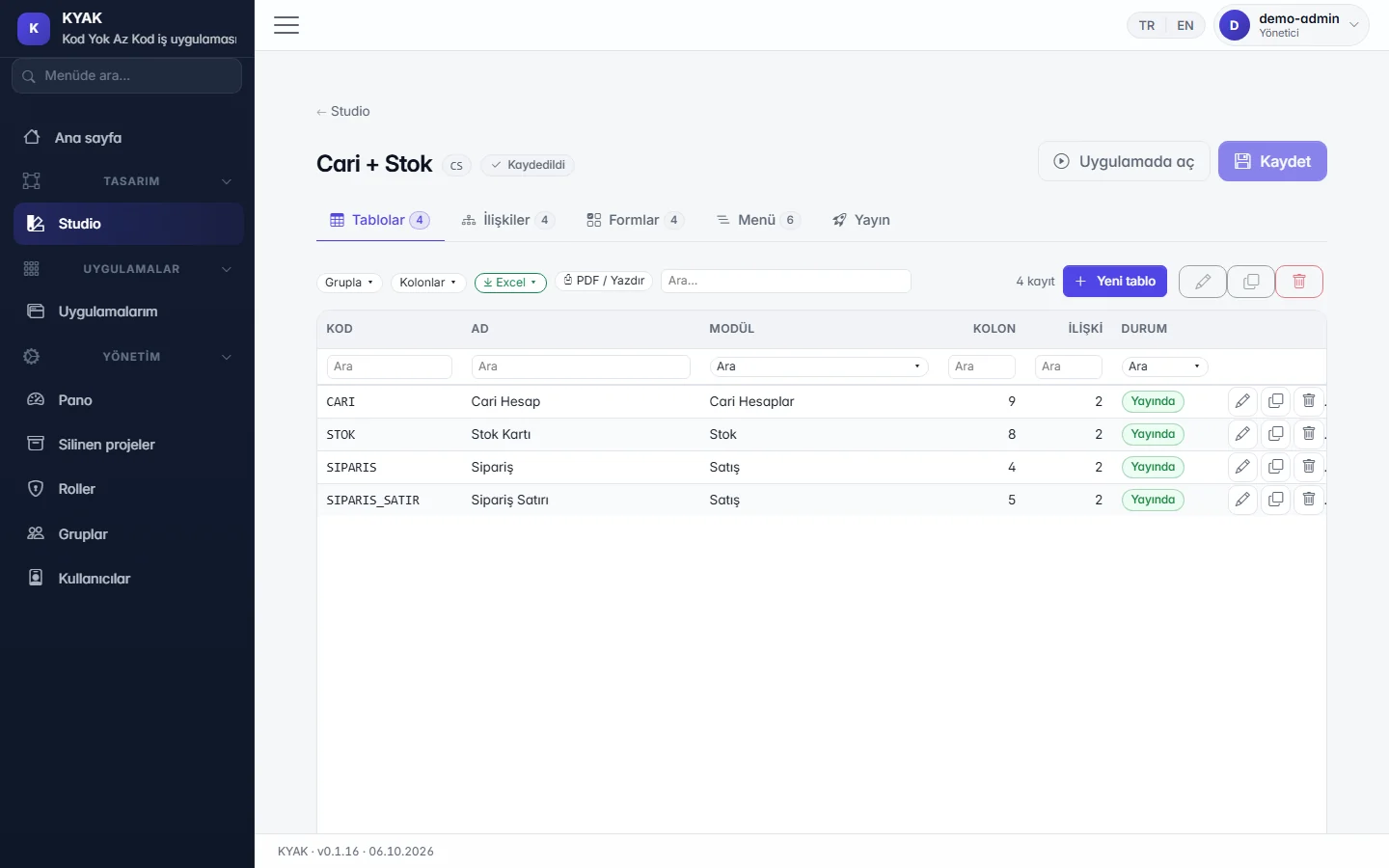1389x868 pixels.
Task: Open the demo-admin user menu
Action: (x=1291, y=26)
